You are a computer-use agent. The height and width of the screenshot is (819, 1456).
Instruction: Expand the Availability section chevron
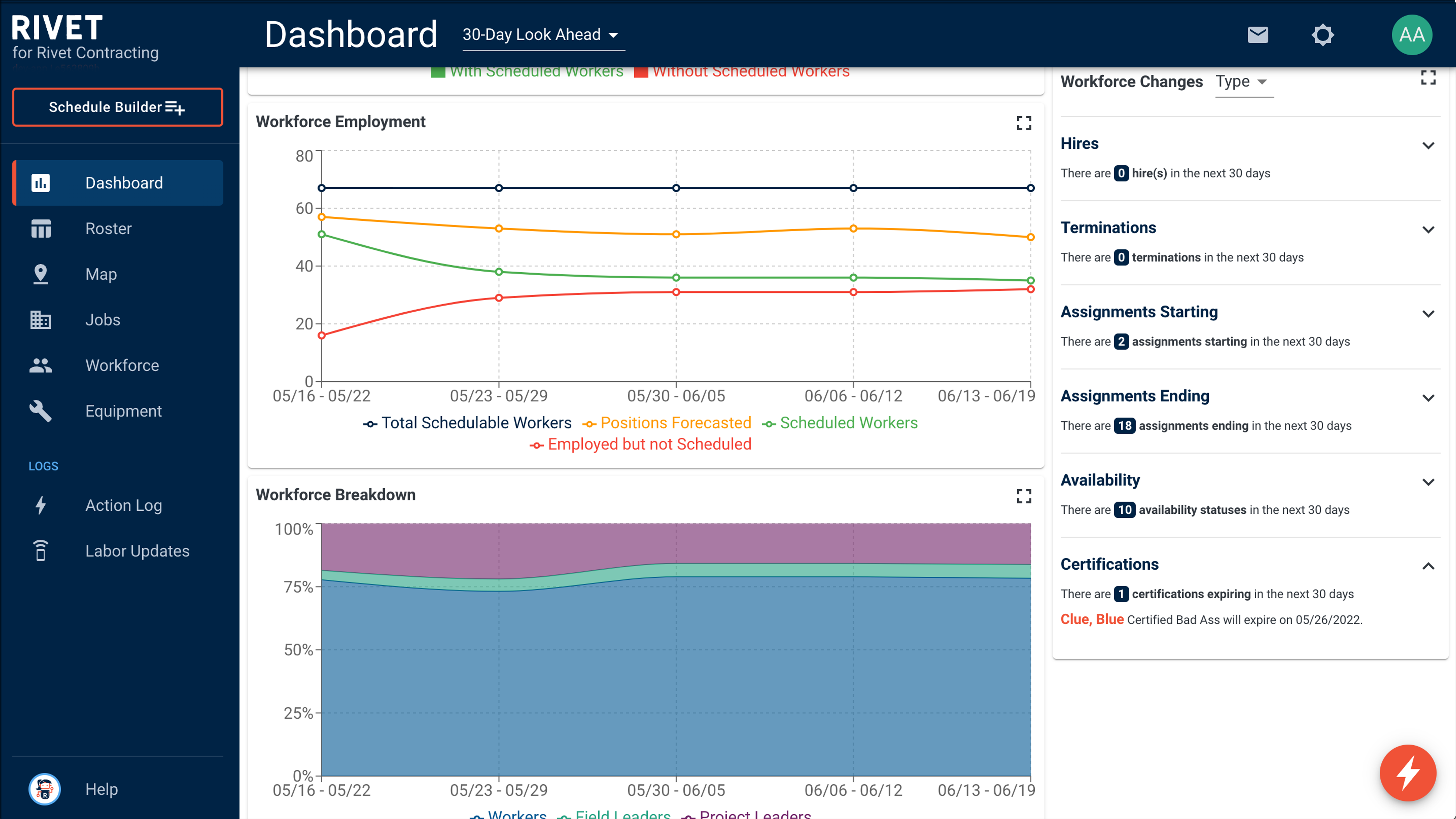pyautogui.click(x=1428, y=482)
